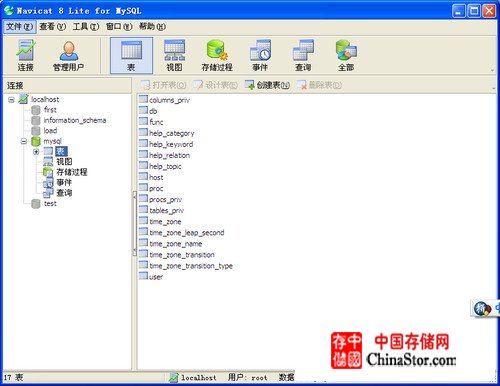Open the 查看 (View) menu
The width and height of the screenshot is (500, 386).
click(x=52, y=26)
